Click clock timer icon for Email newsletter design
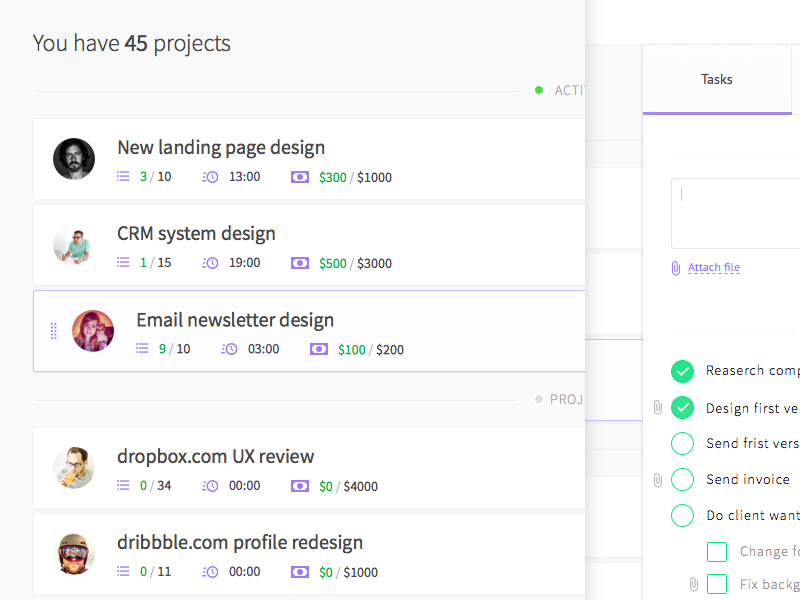Image resolution: width=800 pixels, height=600 pixels. [x=229, y=349]
